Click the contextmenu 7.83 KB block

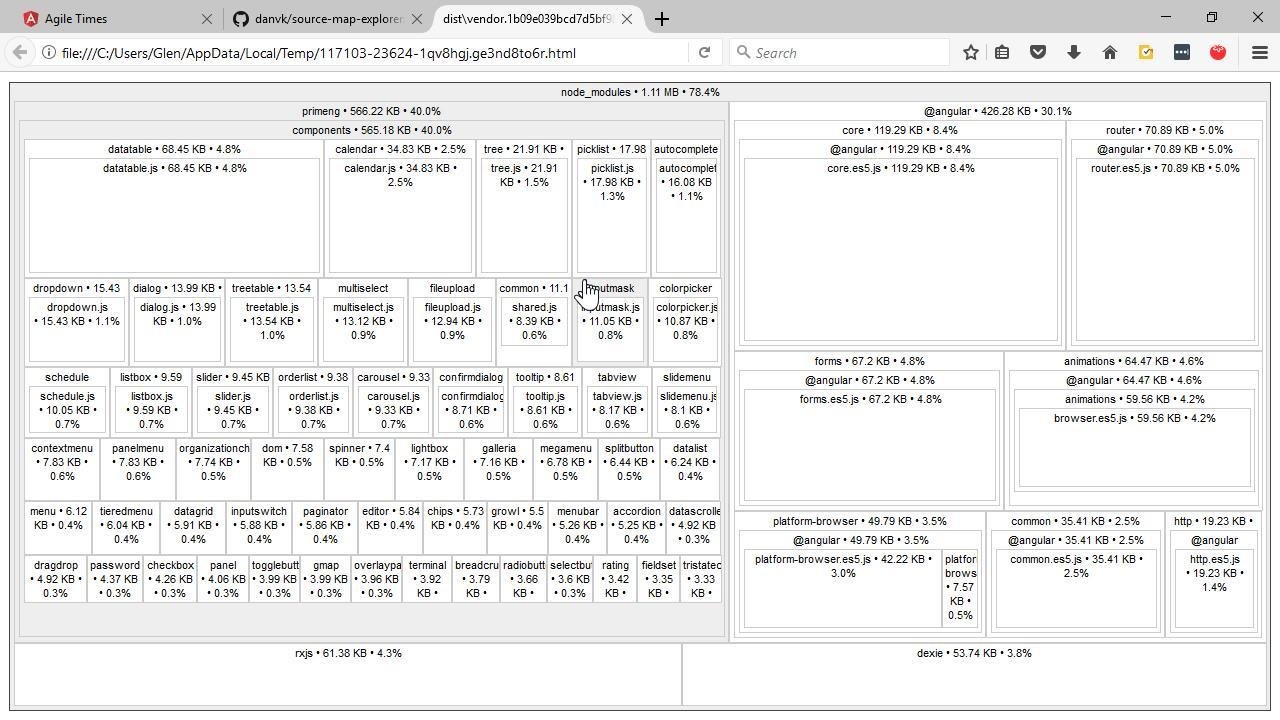62,469
